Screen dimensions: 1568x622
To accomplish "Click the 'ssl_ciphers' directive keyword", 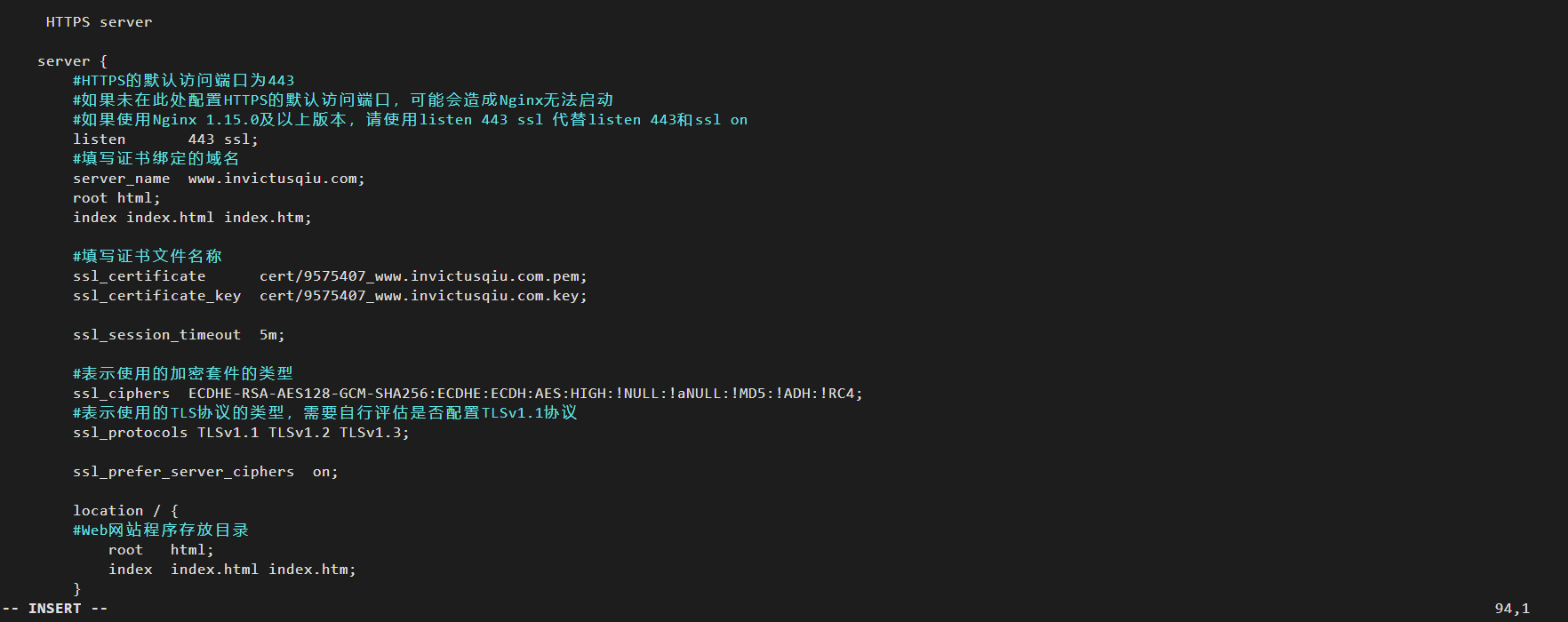I will click(x=121, y=394).
